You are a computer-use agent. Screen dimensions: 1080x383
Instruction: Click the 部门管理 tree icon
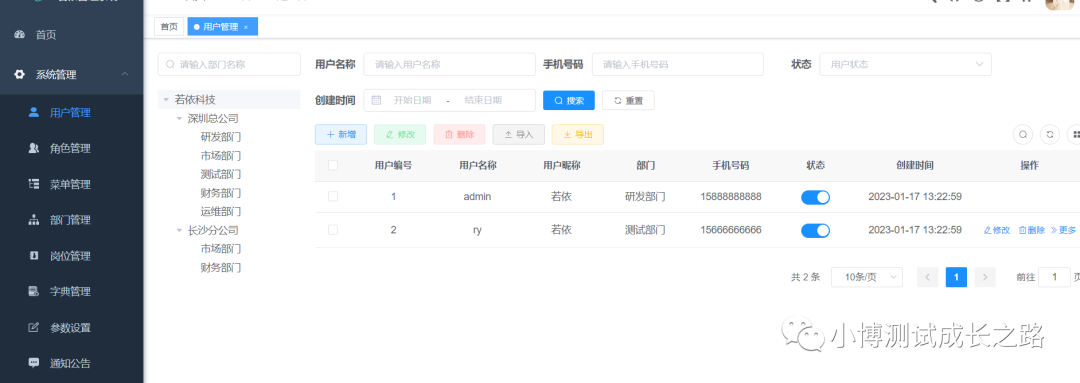[x=33, y=220]
